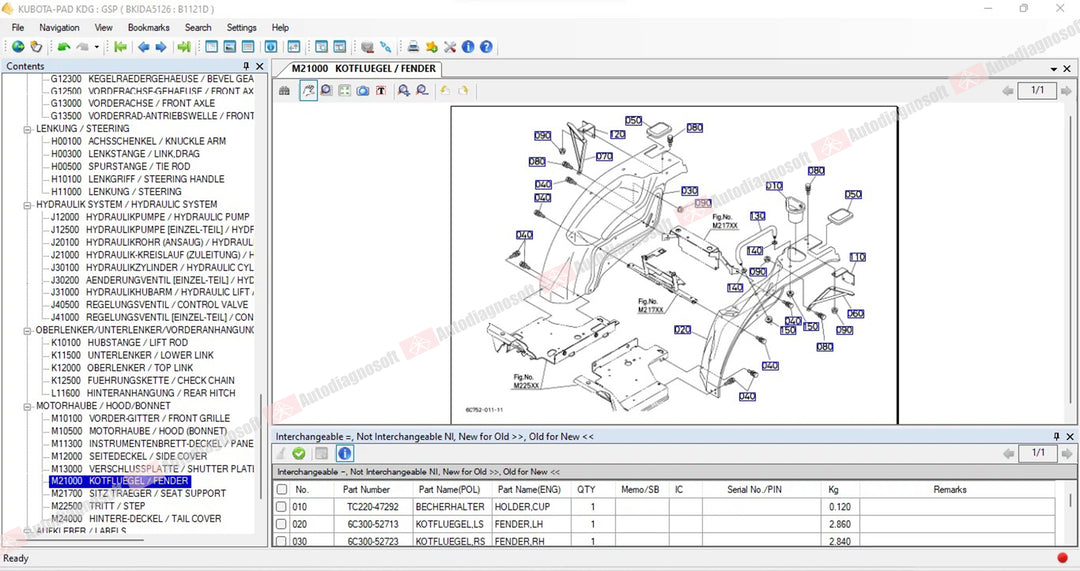The height and width of the screenshot is (571, 1080).
Task: Select the hand pan tool in illustration toolbar
Action: tap(309, 91)
